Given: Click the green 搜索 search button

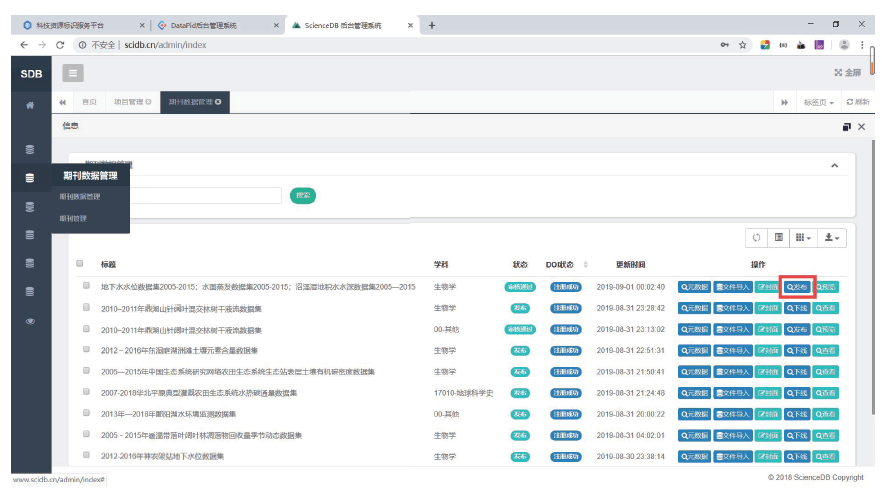Looking at the screenshot, I should [x=303, y=195].
